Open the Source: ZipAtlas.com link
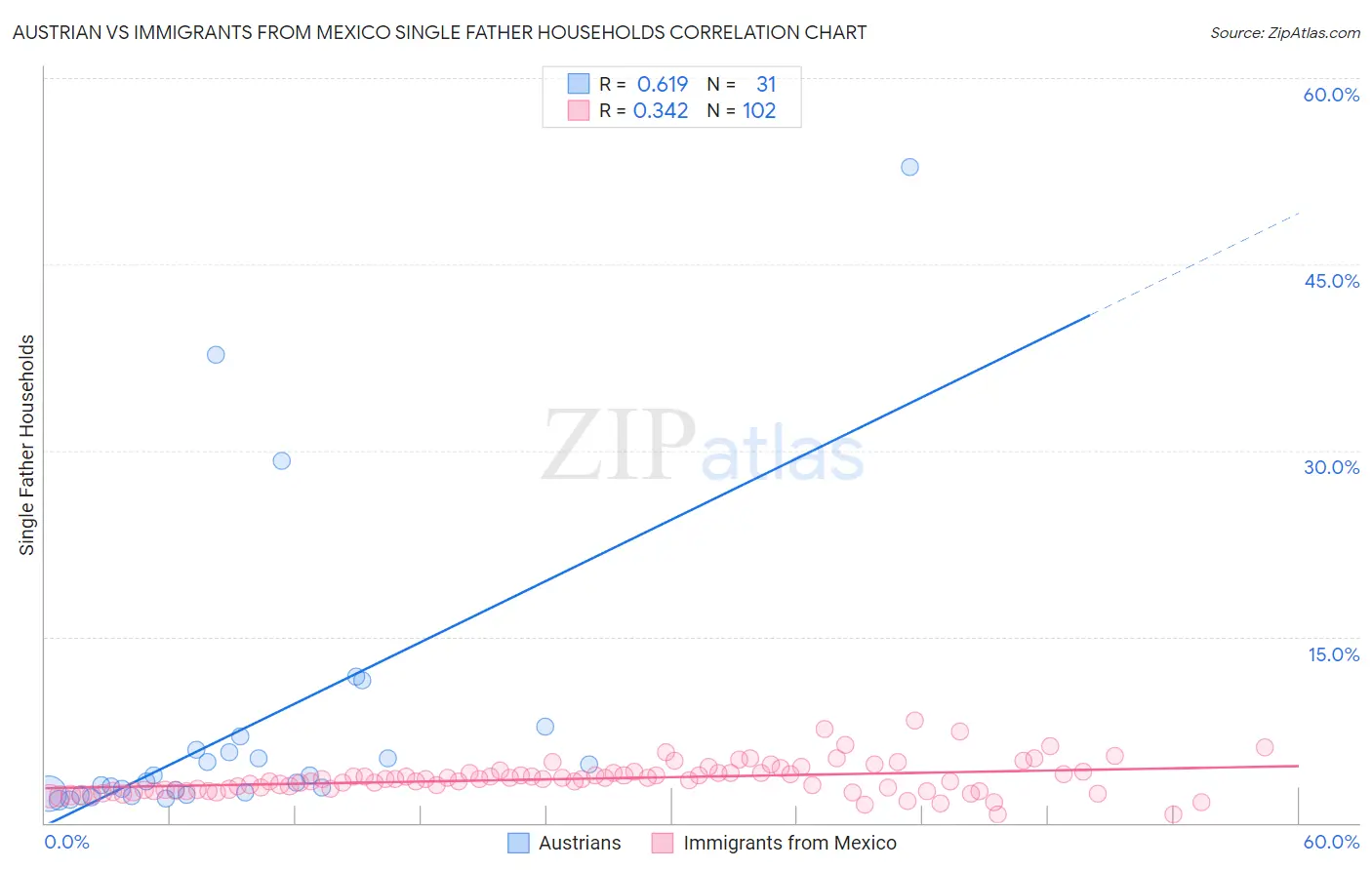This screenshot has height=870, width=1372. click(x=1284, y=32)
